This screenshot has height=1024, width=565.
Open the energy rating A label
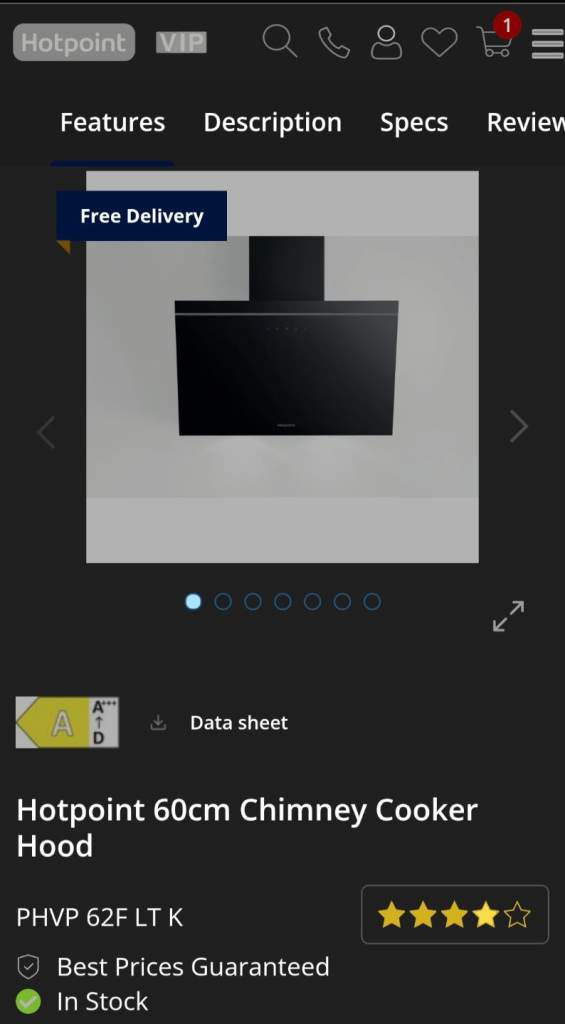(67, 722)
